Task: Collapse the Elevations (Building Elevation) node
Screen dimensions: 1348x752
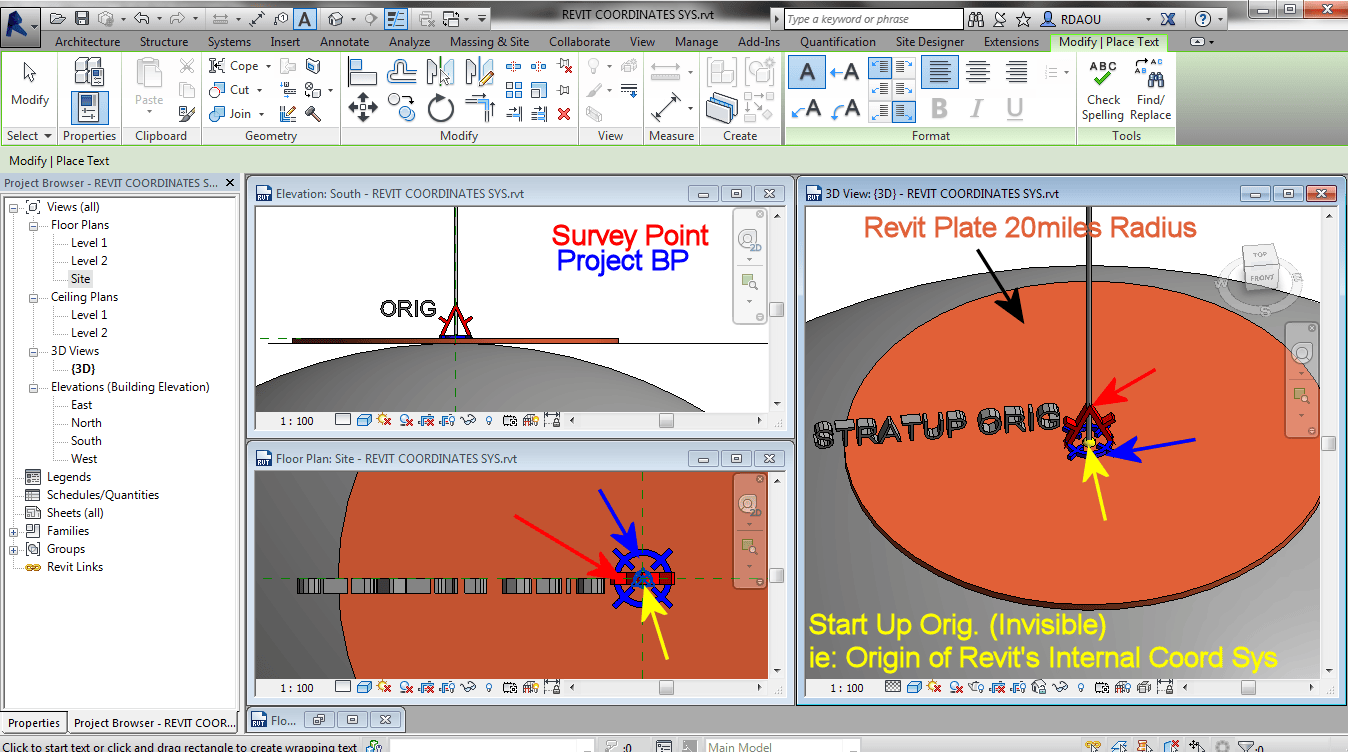Action: [33, 387]
